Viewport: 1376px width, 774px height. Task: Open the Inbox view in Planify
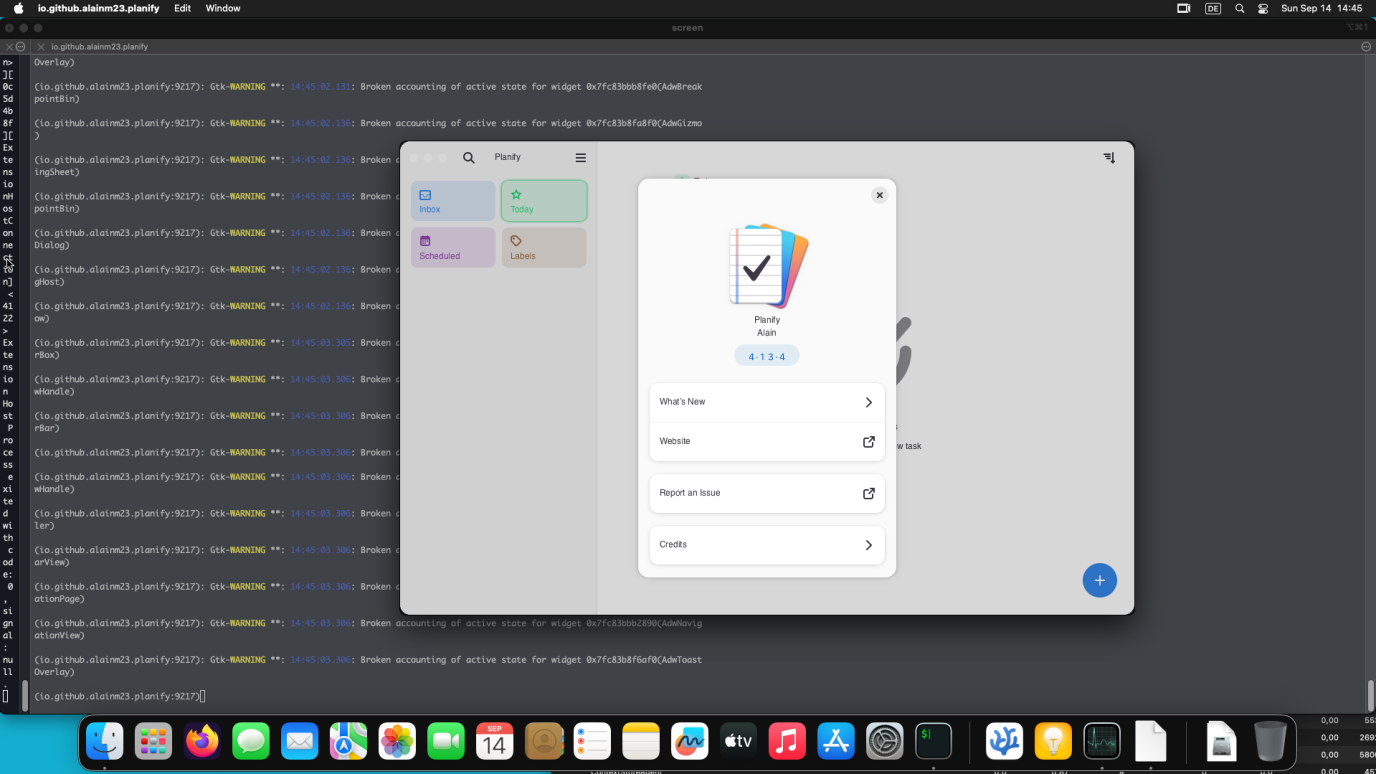(452, 200)
